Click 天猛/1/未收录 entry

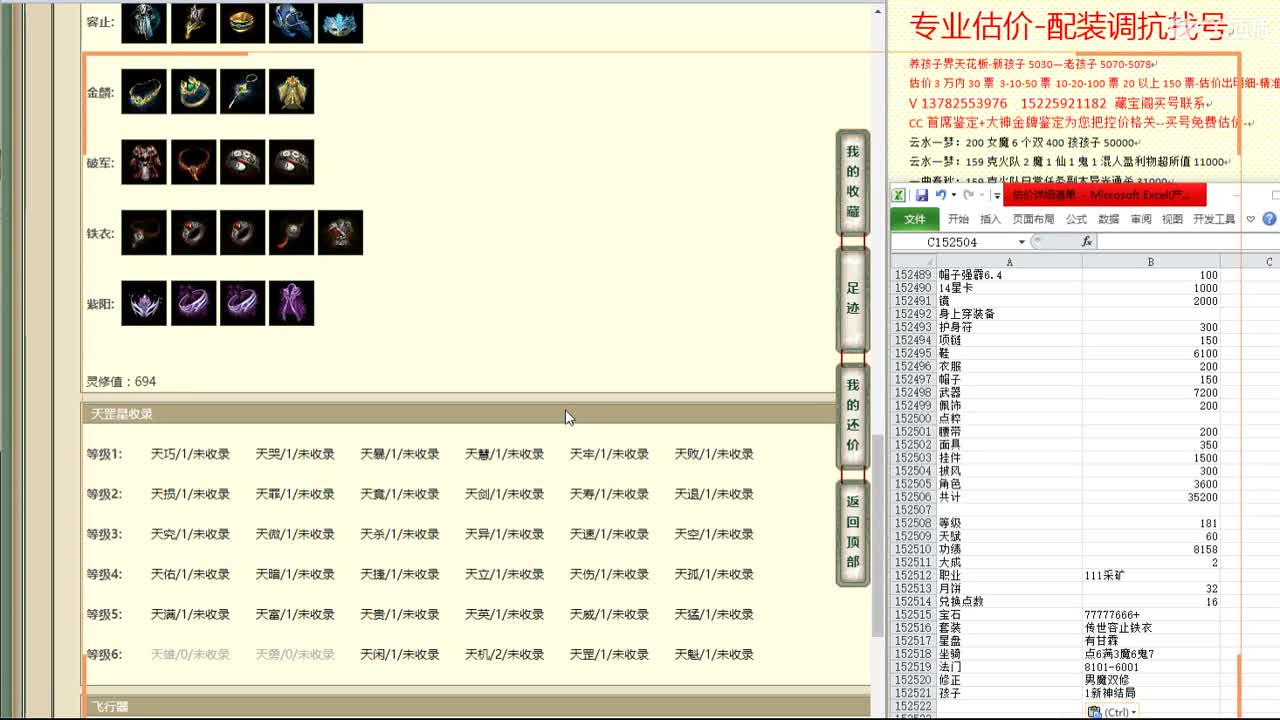[714, 614]
